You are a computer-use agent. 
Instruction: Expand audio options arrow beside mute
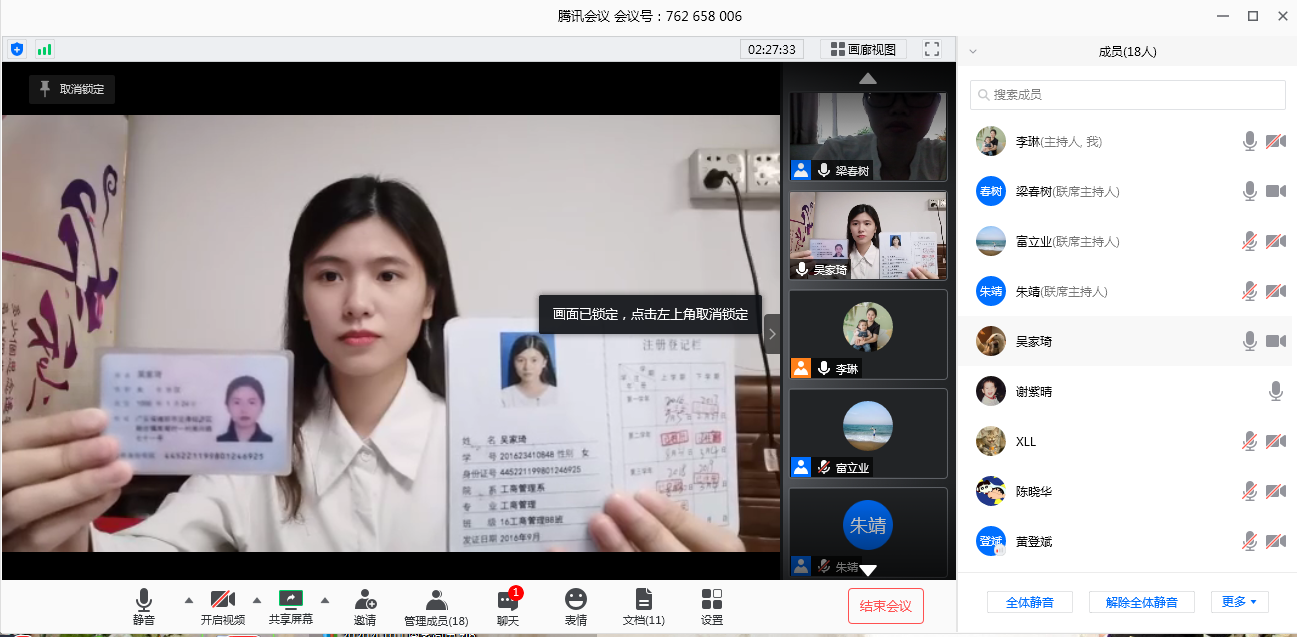tap(189, 600)
